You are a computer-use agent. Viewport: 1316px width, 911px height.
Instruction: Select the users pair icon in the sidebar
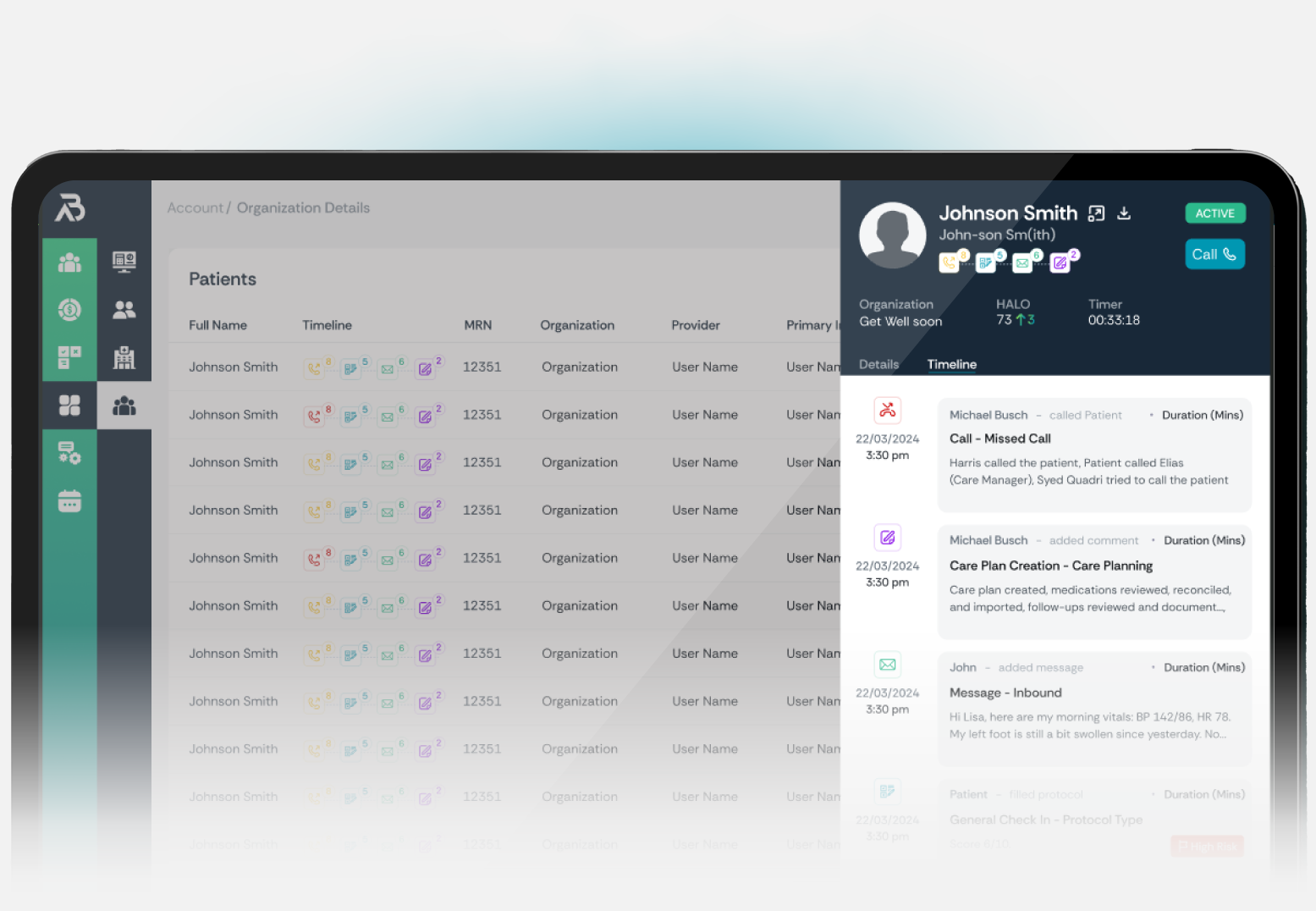coord(124,310)
